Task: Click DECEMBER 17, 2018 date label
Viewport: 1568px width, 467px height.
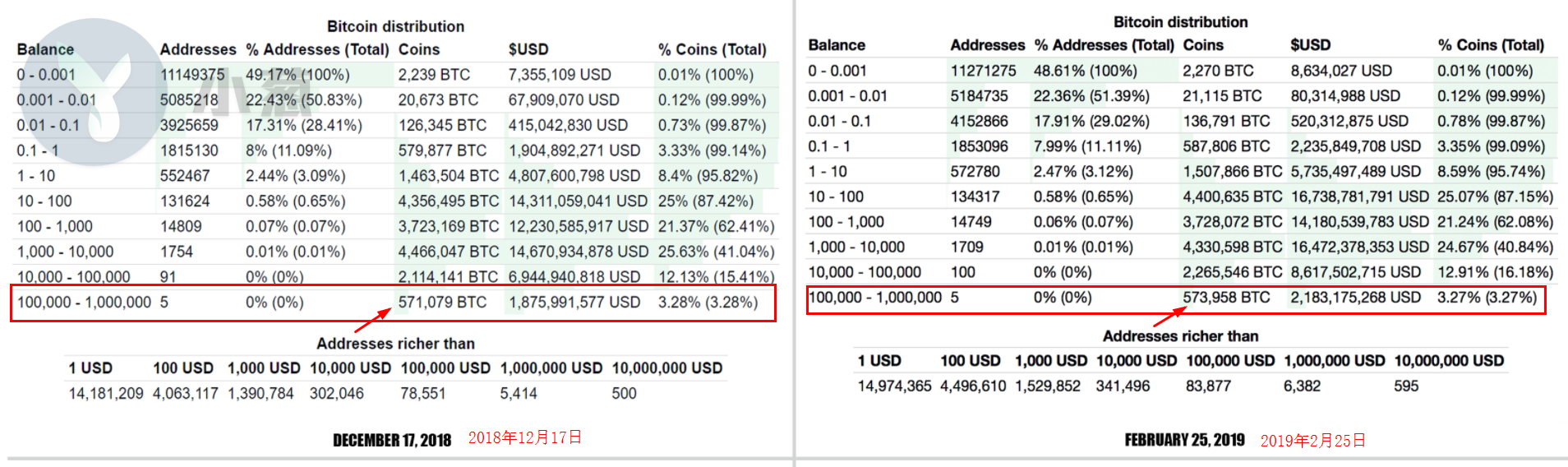Action: click(392, 440)
